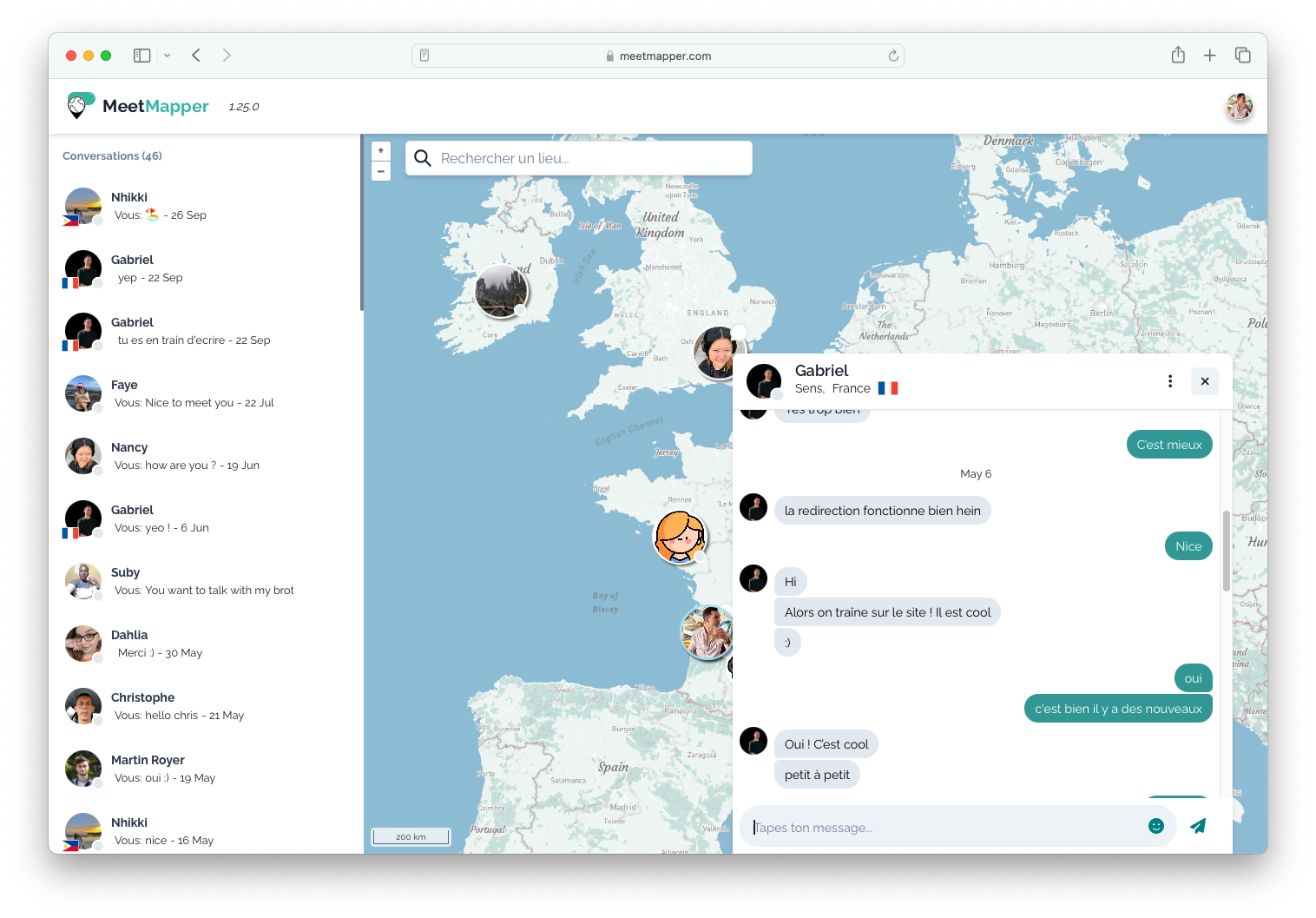Click the Safari sidebar toggle icon

[x=142, y=56]
